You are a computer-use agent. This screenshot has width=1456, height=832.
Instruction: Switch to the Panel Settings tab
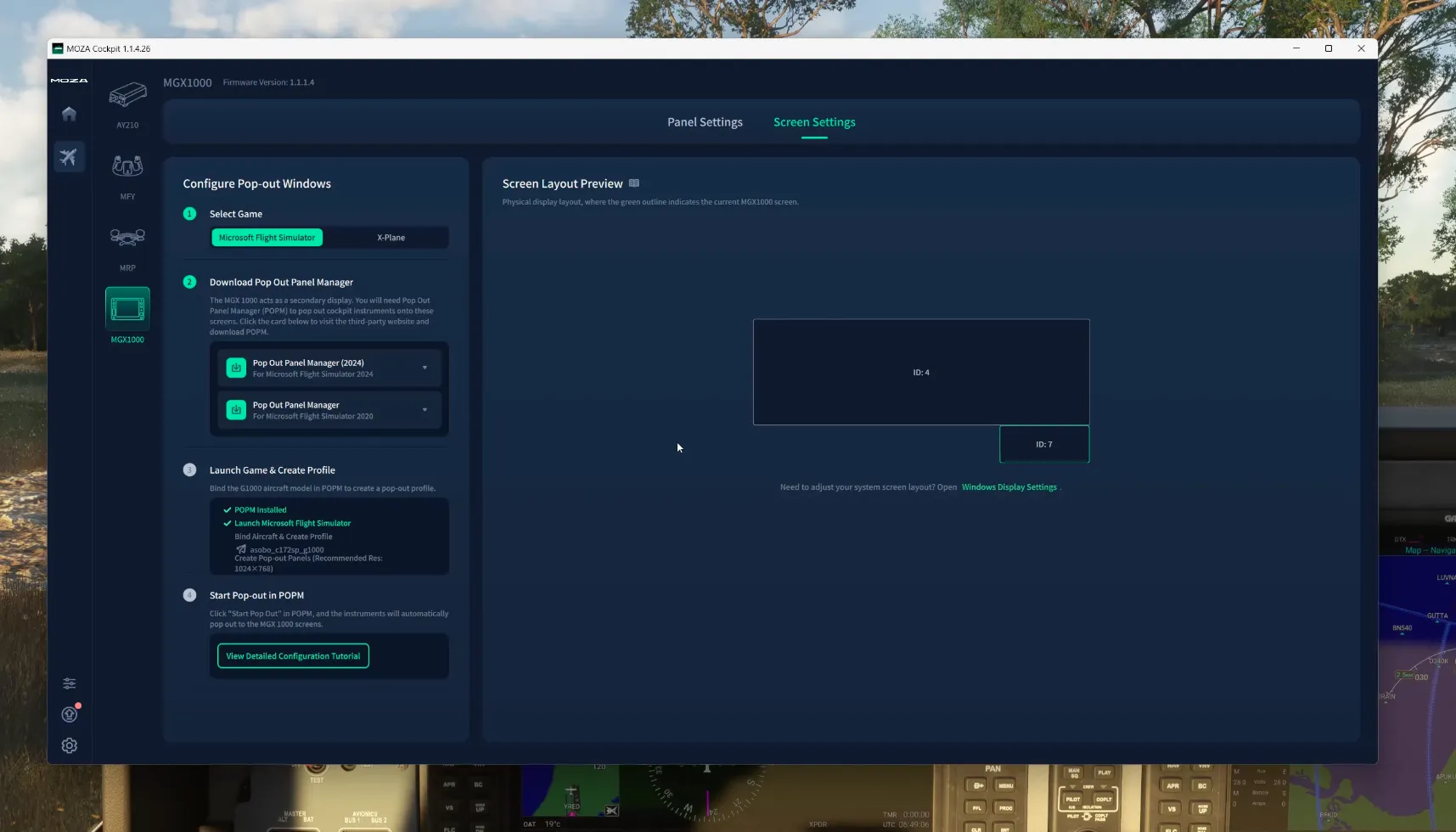705,122
